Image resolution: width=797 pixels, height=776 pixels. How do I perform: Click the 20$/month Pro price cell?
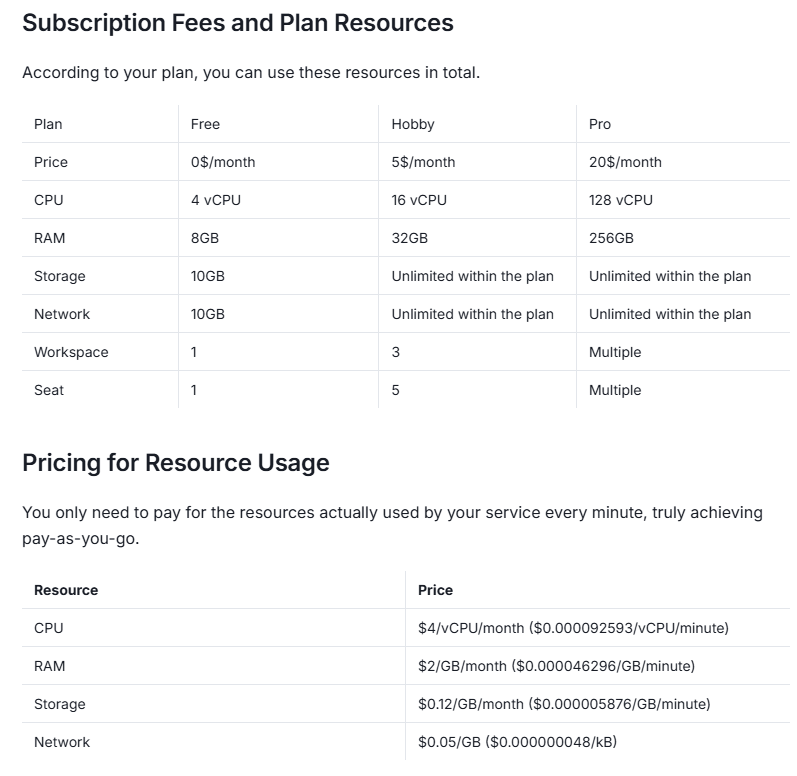click(625, 162)
